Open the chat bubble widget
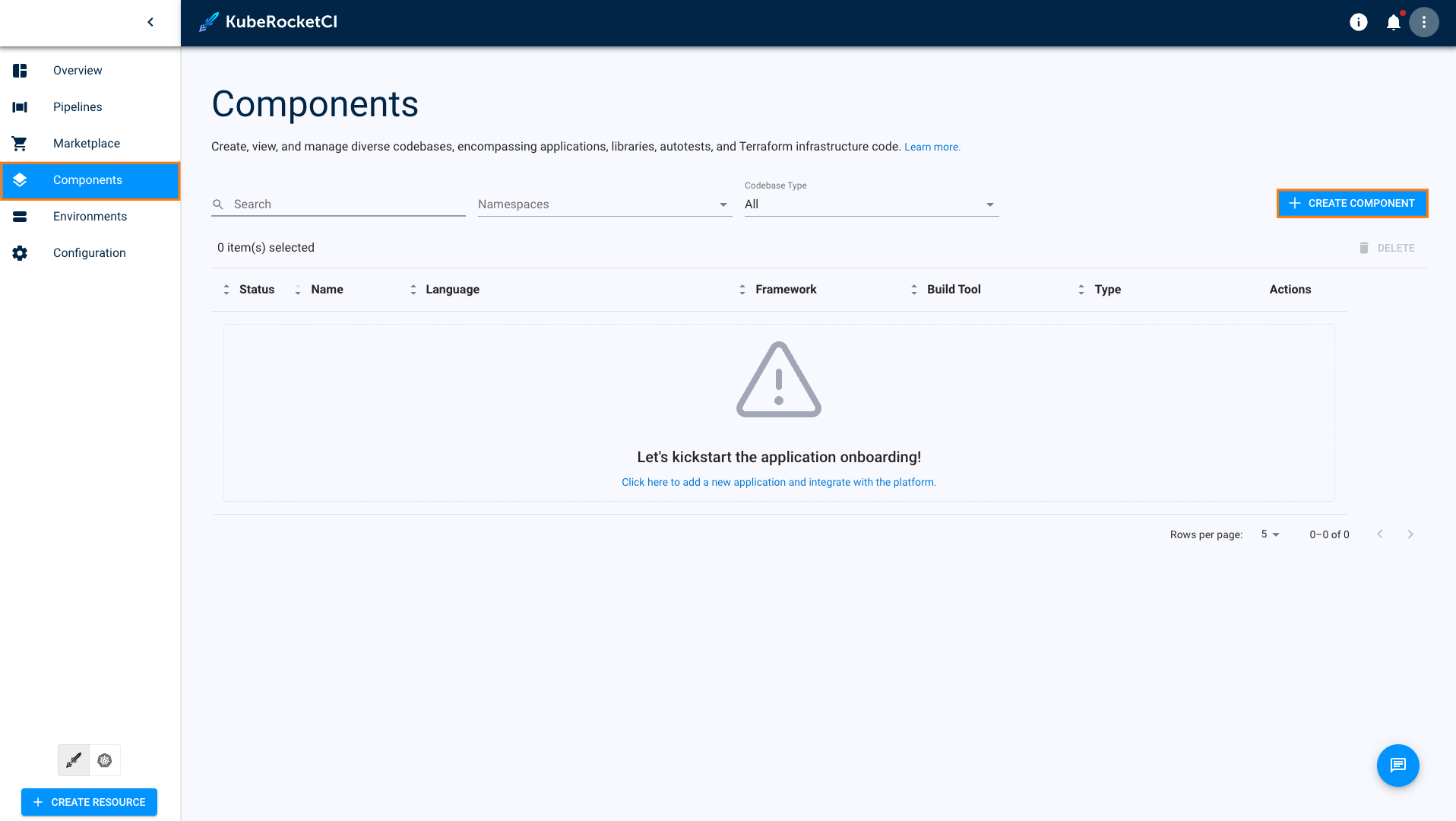 click(1397, 766)
